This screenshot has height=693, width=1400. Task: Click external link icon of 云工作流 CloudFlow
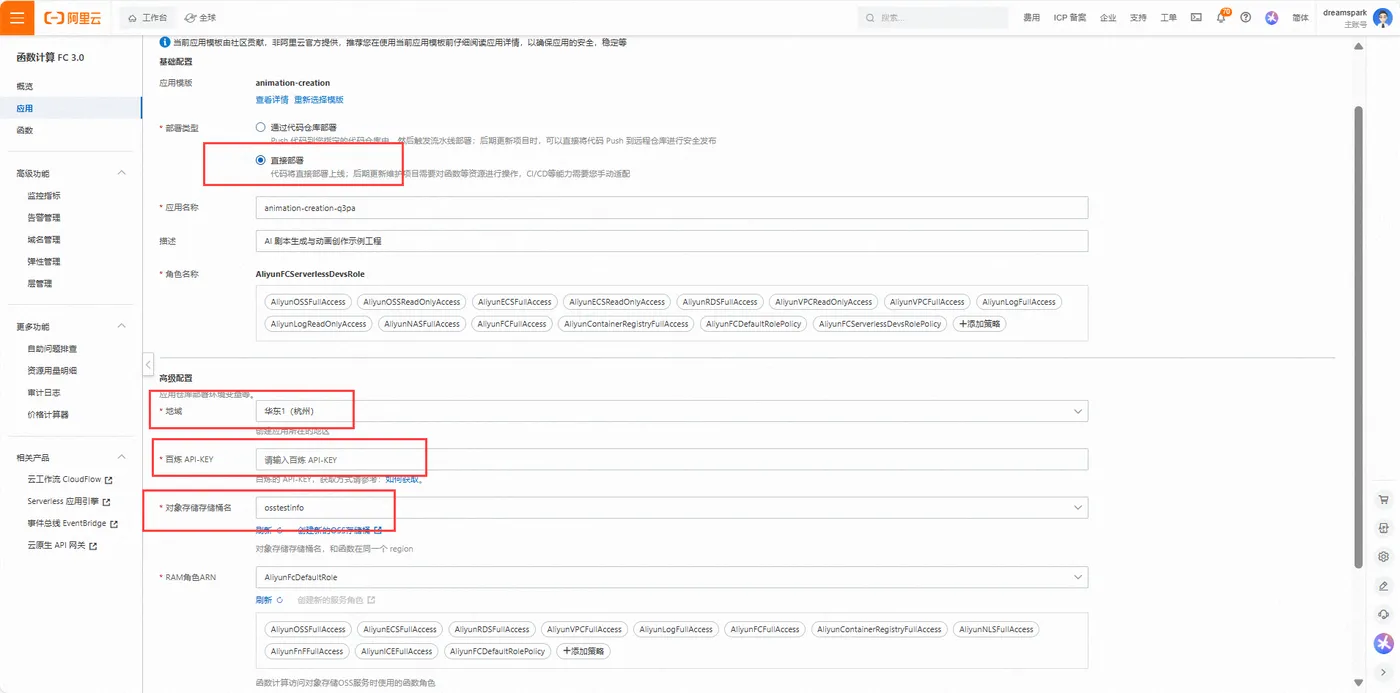tap(108, 480)
